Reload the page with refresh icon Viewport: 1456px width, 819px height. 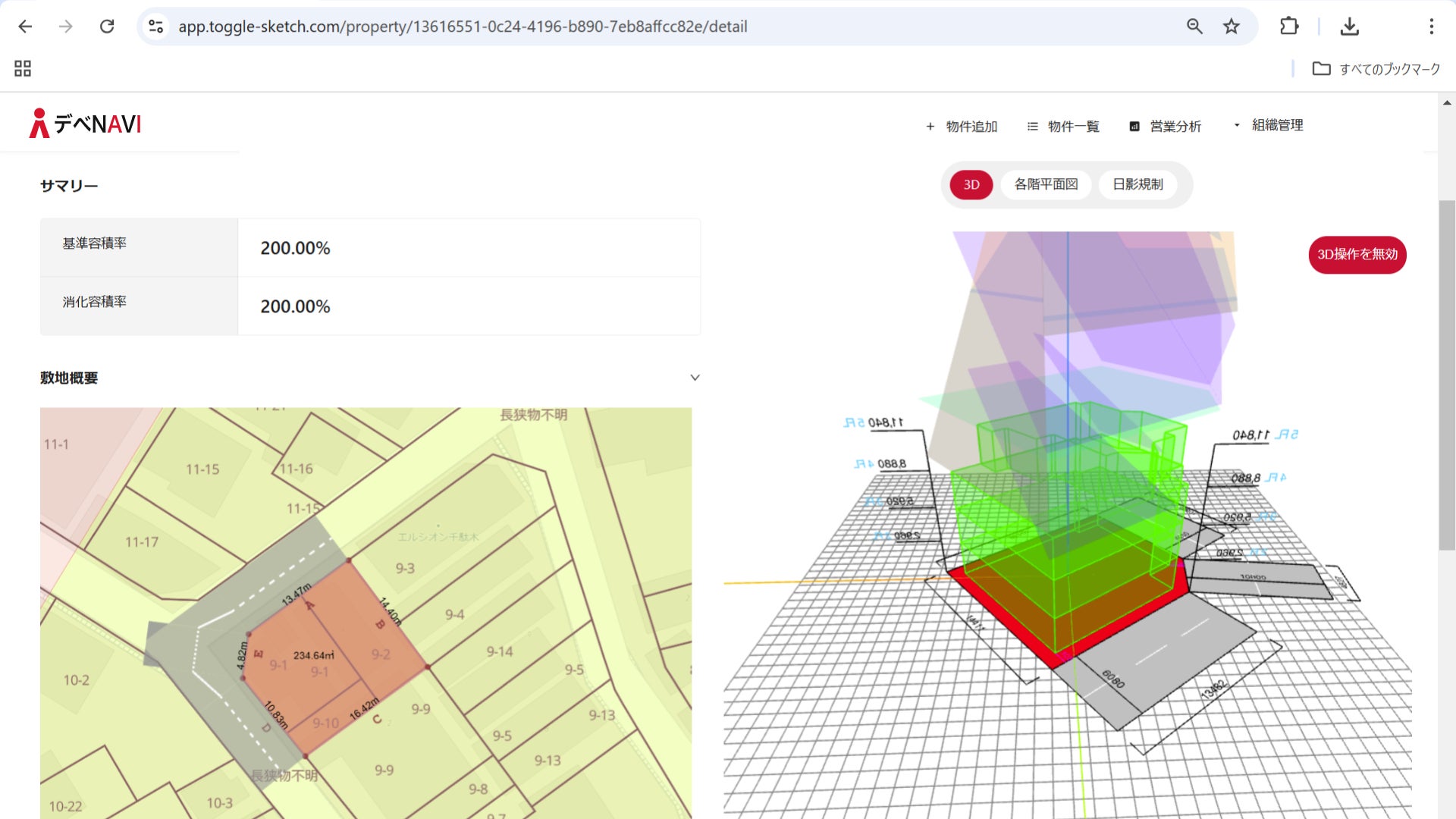(107, 27)
